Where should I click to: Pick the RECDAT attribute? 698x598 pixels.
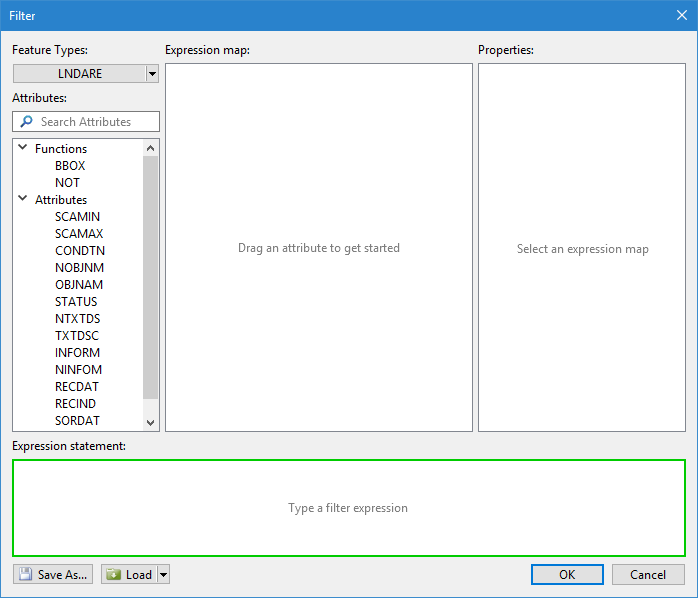(x=77, y=387)
